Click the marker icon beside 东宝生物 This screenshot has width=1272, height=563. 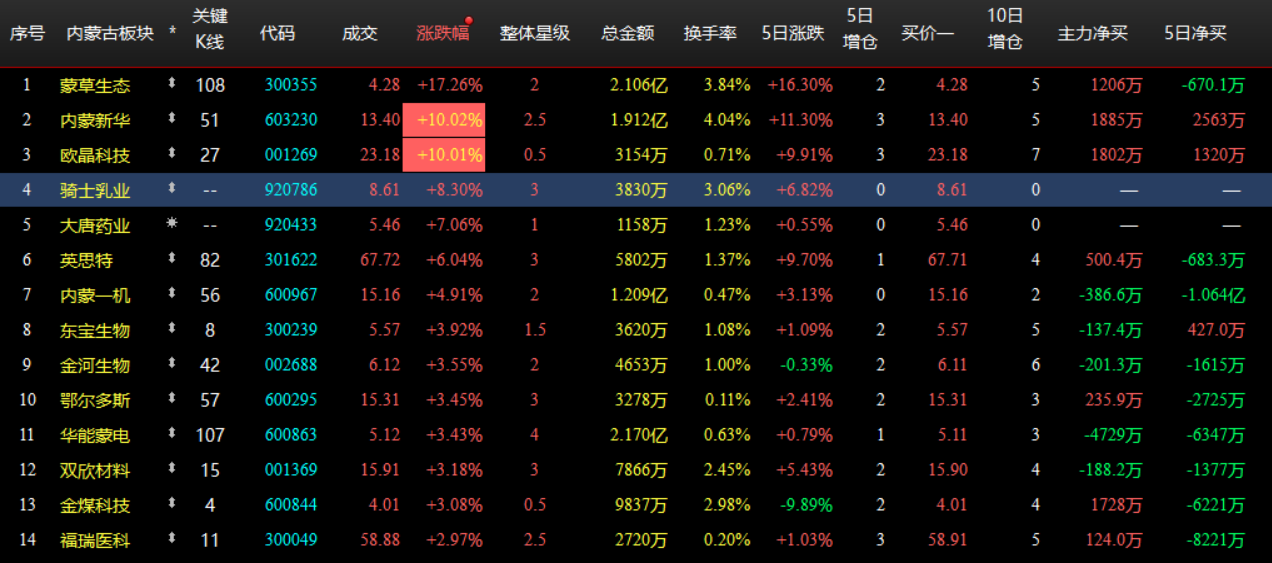coord(172,329)
